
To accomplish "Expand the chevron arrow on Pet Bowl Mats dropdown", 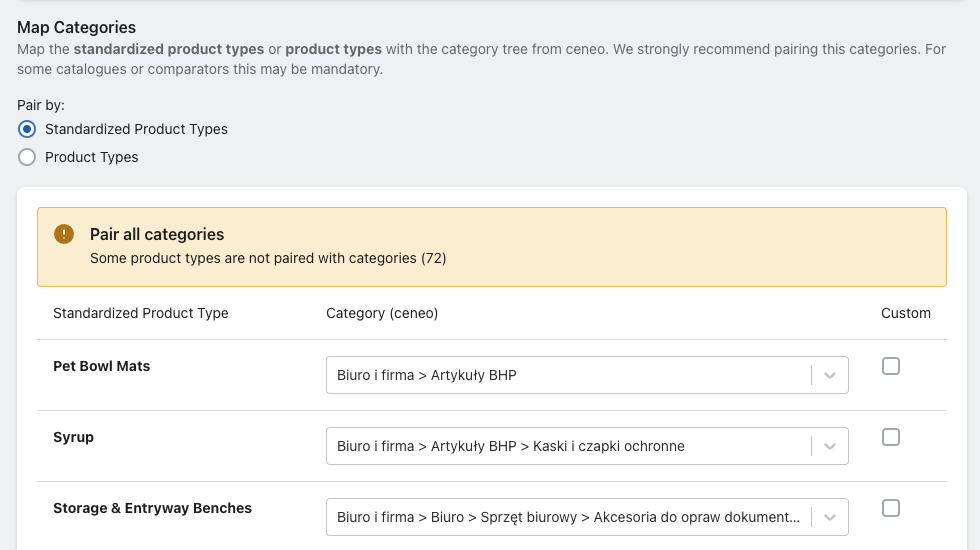I will (829, 375).
